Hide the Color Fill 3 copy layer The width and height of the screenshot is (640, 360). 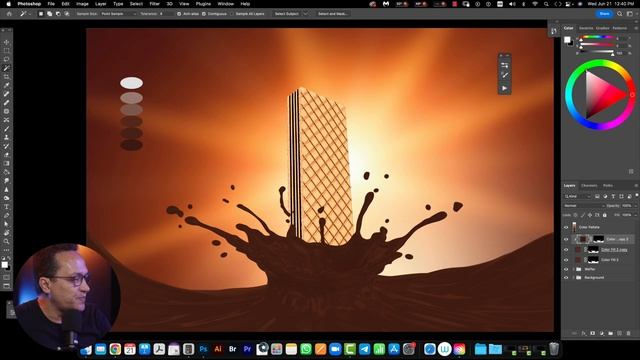(x=566, y=250)
